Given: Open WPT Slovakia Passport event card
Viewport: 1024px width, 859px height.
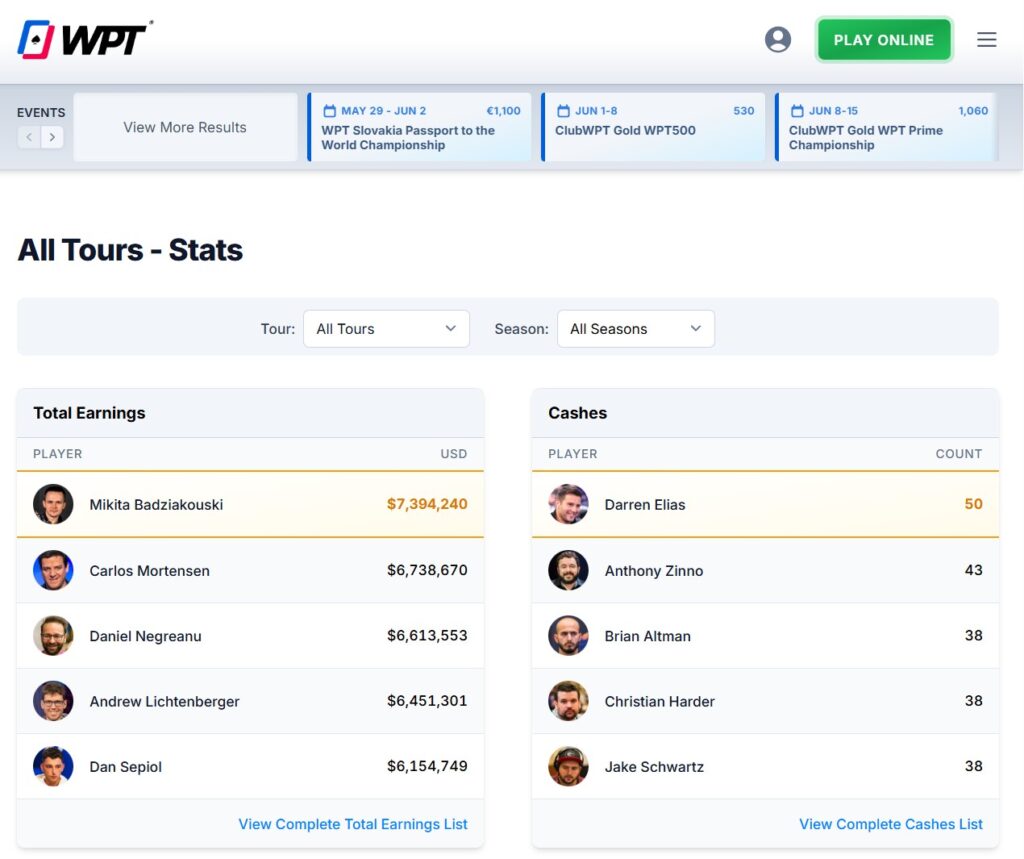Looking at the screenshot, I should [420, 127].
